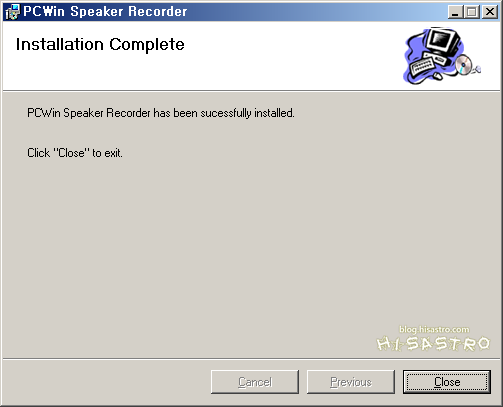Minimize the PCWin Speaker Recorder window
This screenshot has width=503, height=407.
point(455,12)
